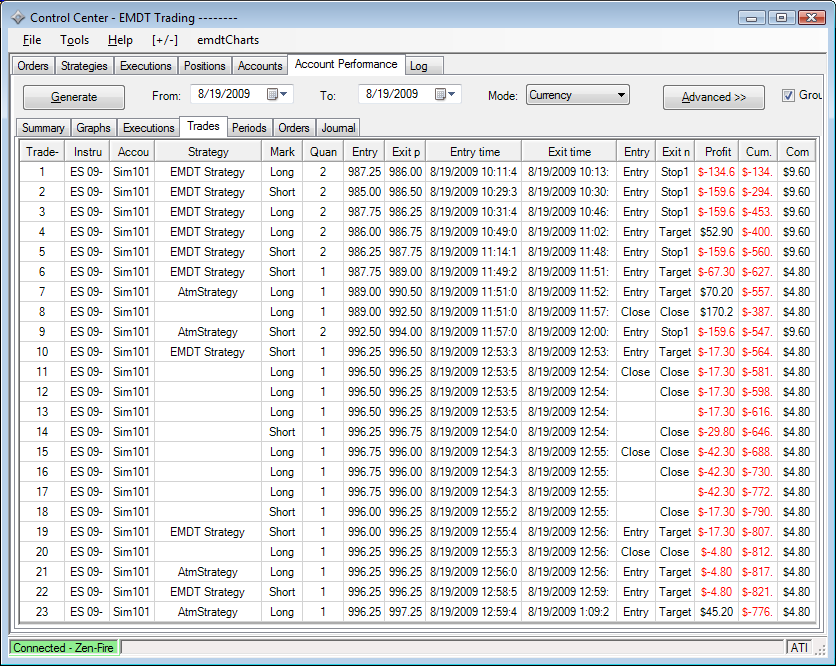Screen dimensions: 836x666
Task: Open the To date calendar dropdown
Action: pos(445,94)
